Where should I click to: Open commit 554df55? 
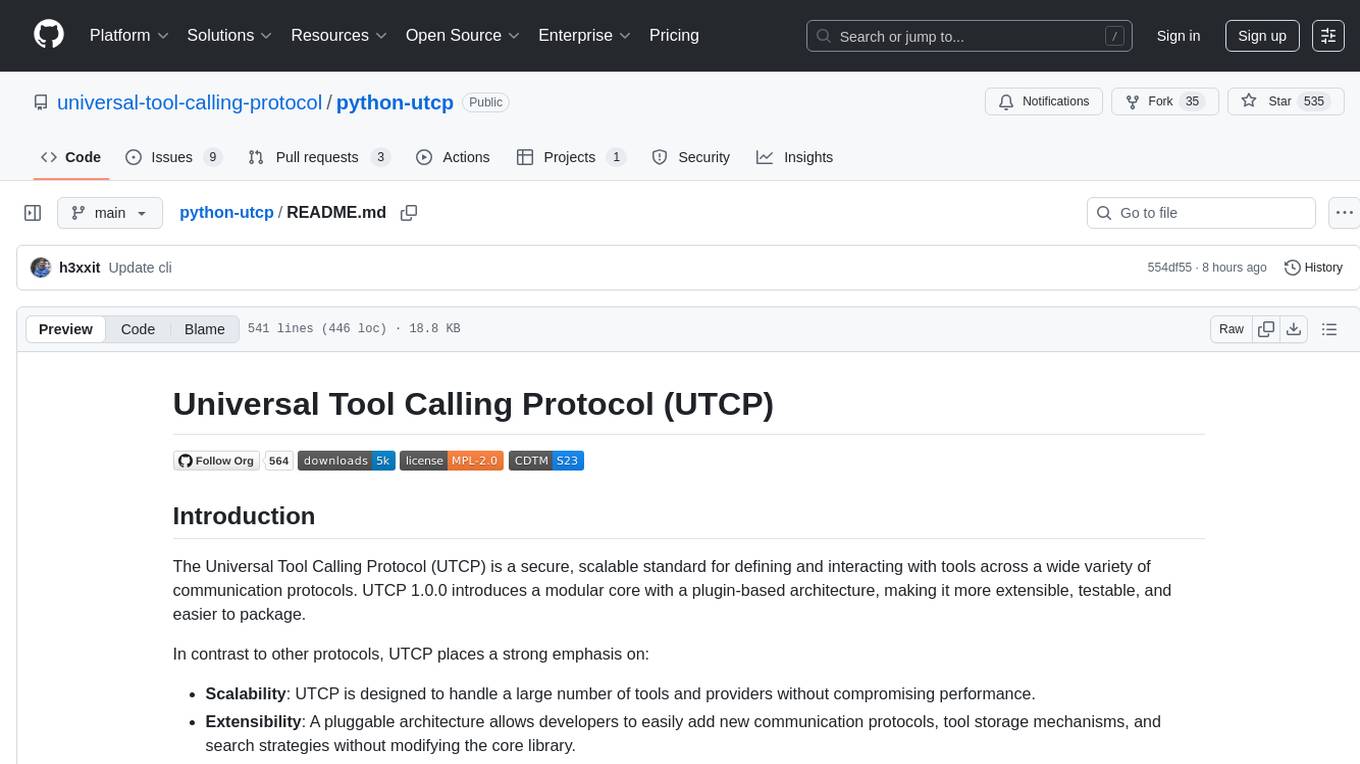coord(1170,267)
